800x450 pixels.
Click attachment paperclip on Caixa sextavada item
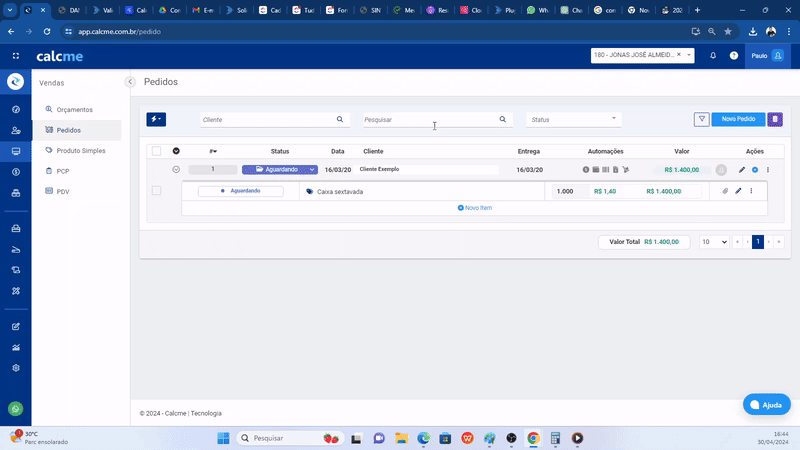point(726,191)
